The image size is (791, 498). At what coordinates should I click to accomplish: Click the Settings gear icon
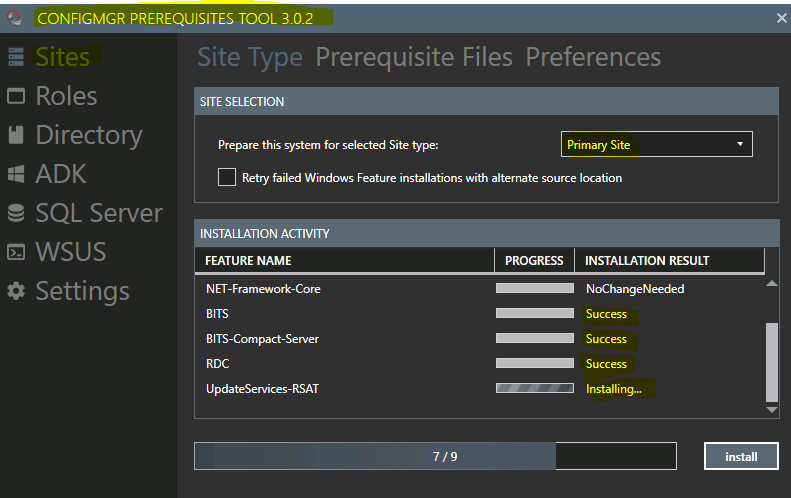point(16,291)
